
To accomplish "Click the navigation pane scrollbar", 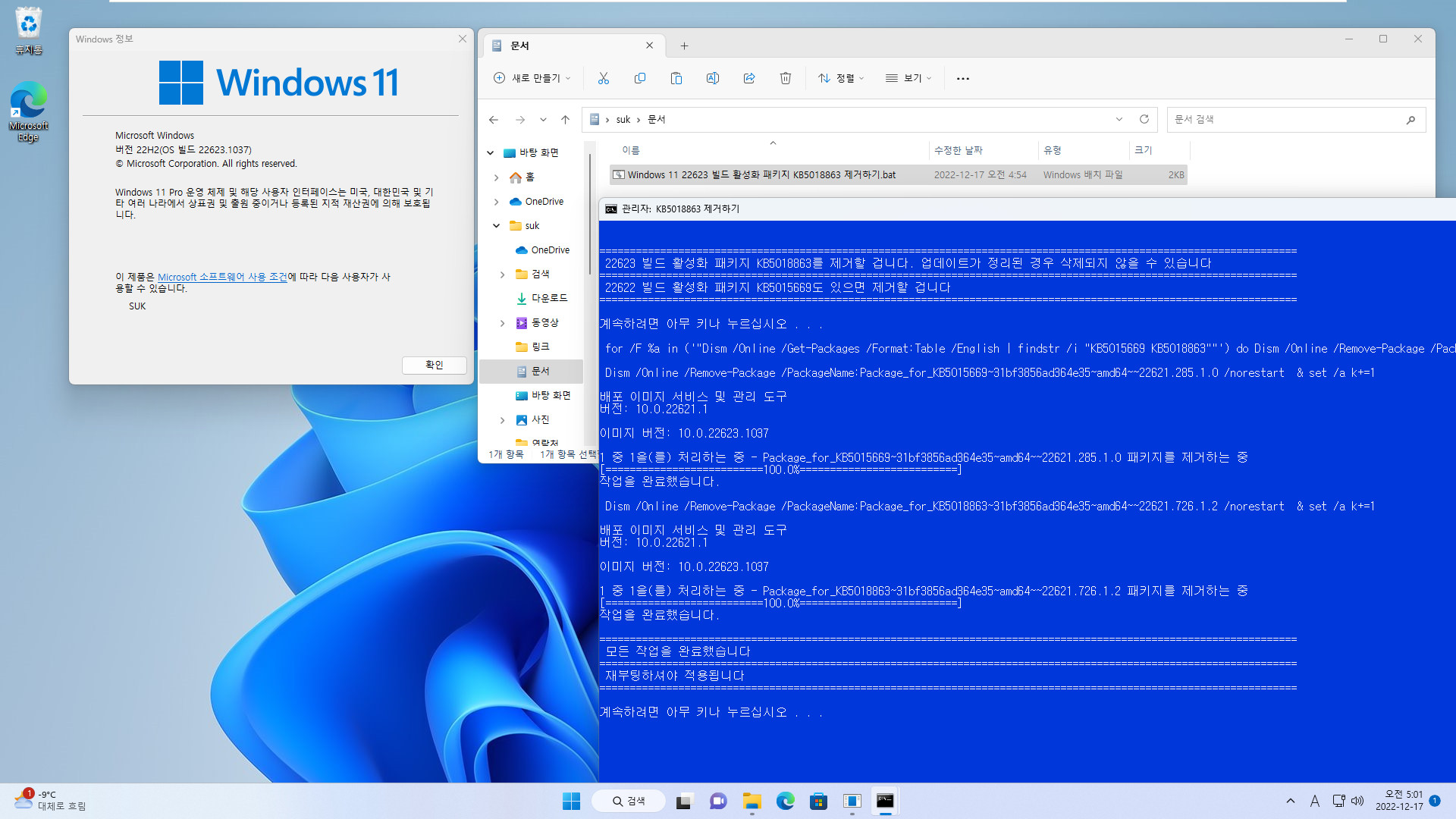I will 590,212.
